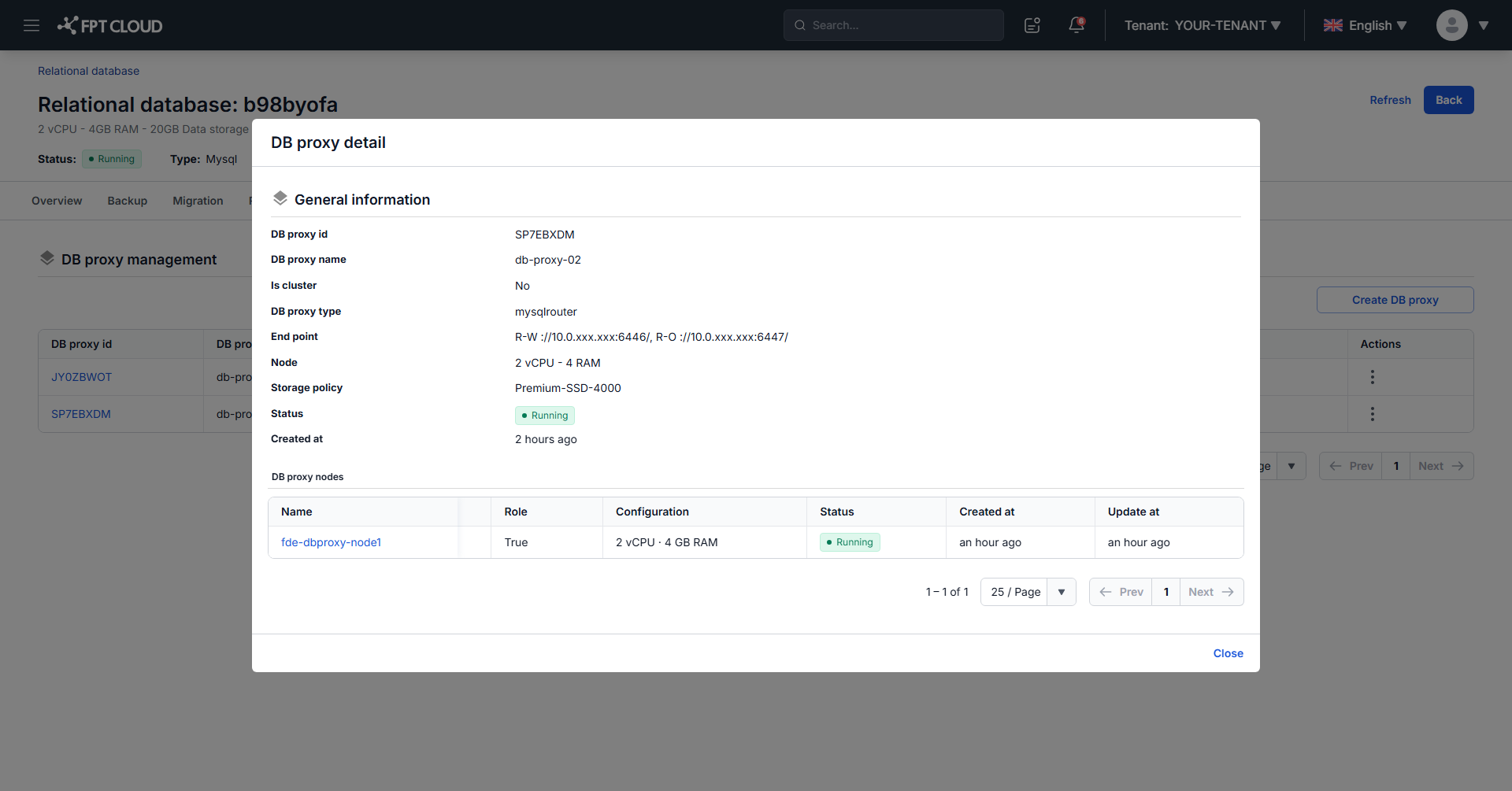This screenshot has height=791, width=1512.
Task: Focus the top Search field
Action: click(x=894, y=25)
